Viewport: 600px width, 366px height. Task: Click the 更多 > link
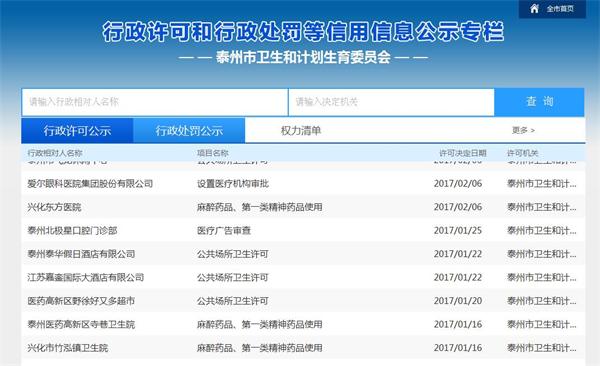tap(523, 131)
